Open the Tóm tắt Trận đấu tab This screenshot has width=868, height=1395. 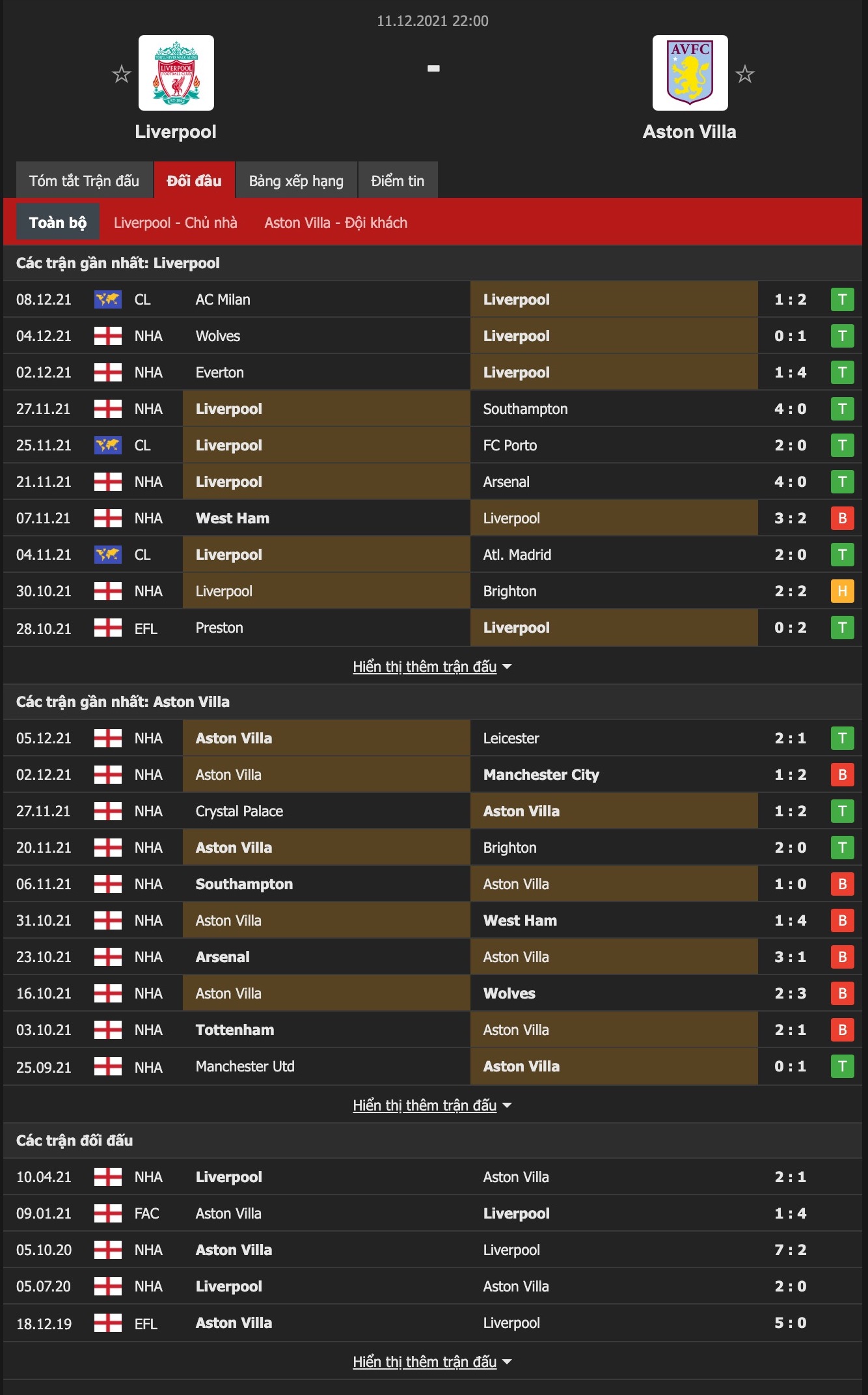pyautogui.click(x=84, y=180)
